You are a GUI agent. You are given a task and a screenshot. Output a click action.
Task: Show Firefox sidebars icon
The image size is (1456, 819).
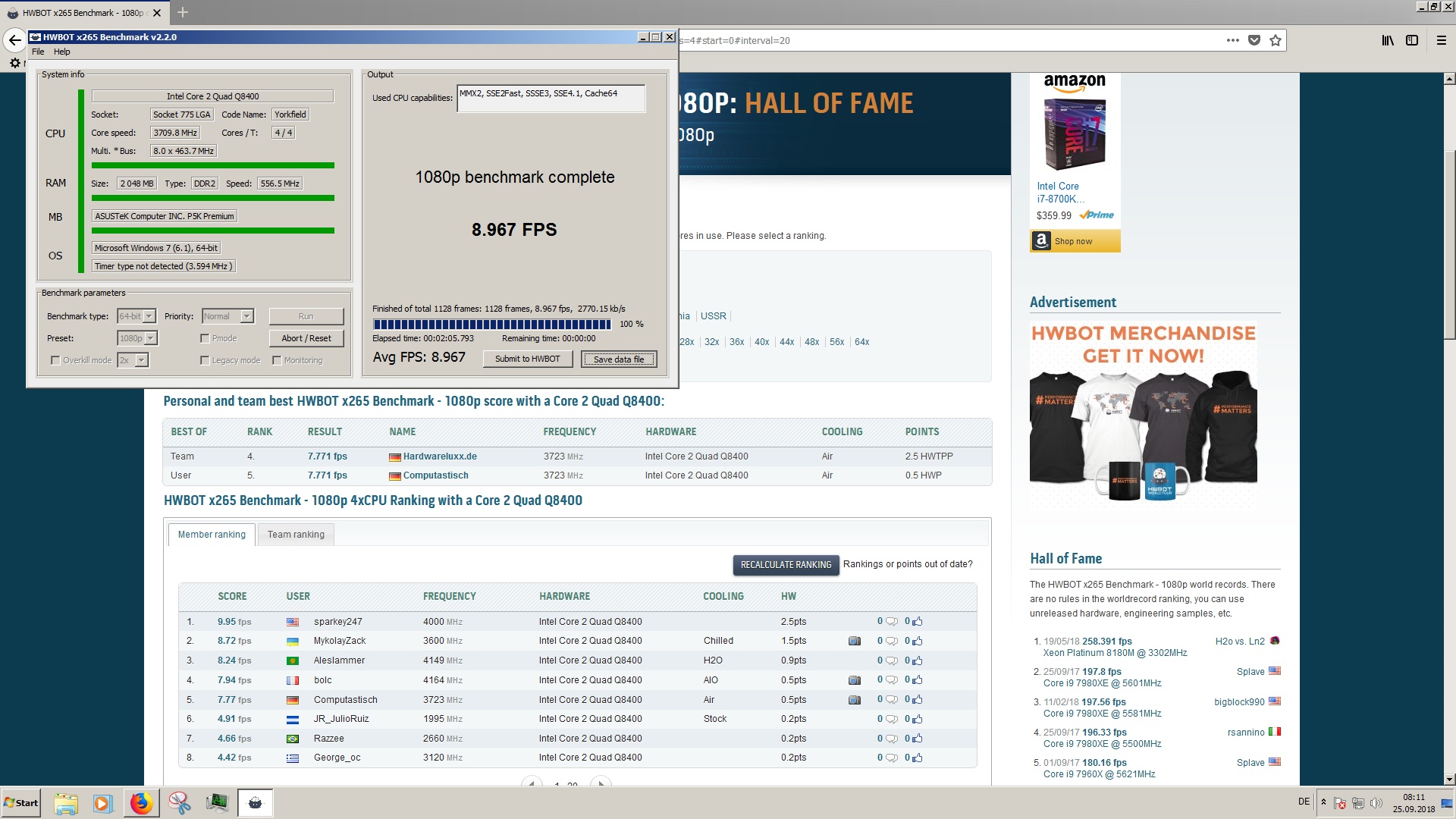[x=1411, y=40]
